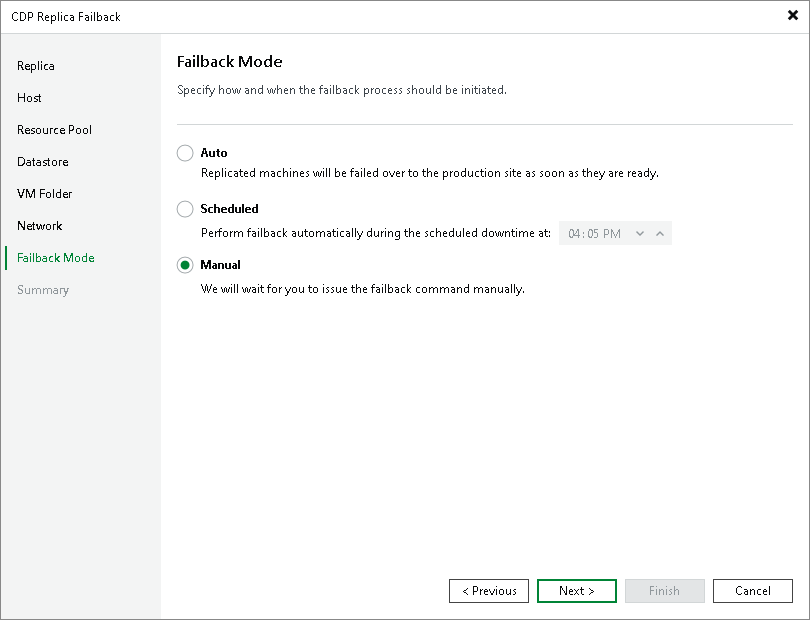Go back with the Previous button
The image size is (810, 620).
(488, 590)
